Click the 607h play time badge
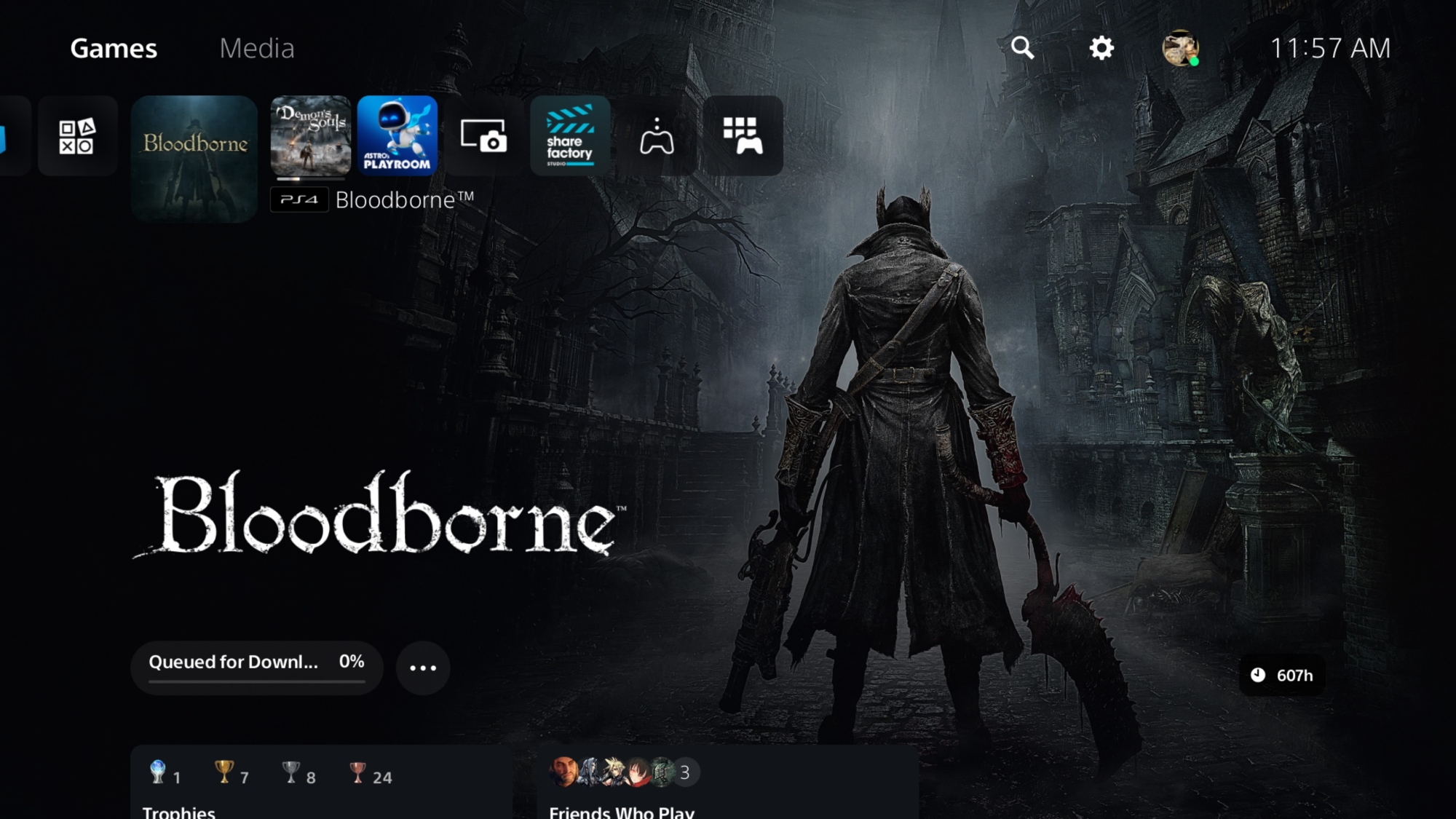Screen dimensions: 1456x819 tap(1282, 676)
